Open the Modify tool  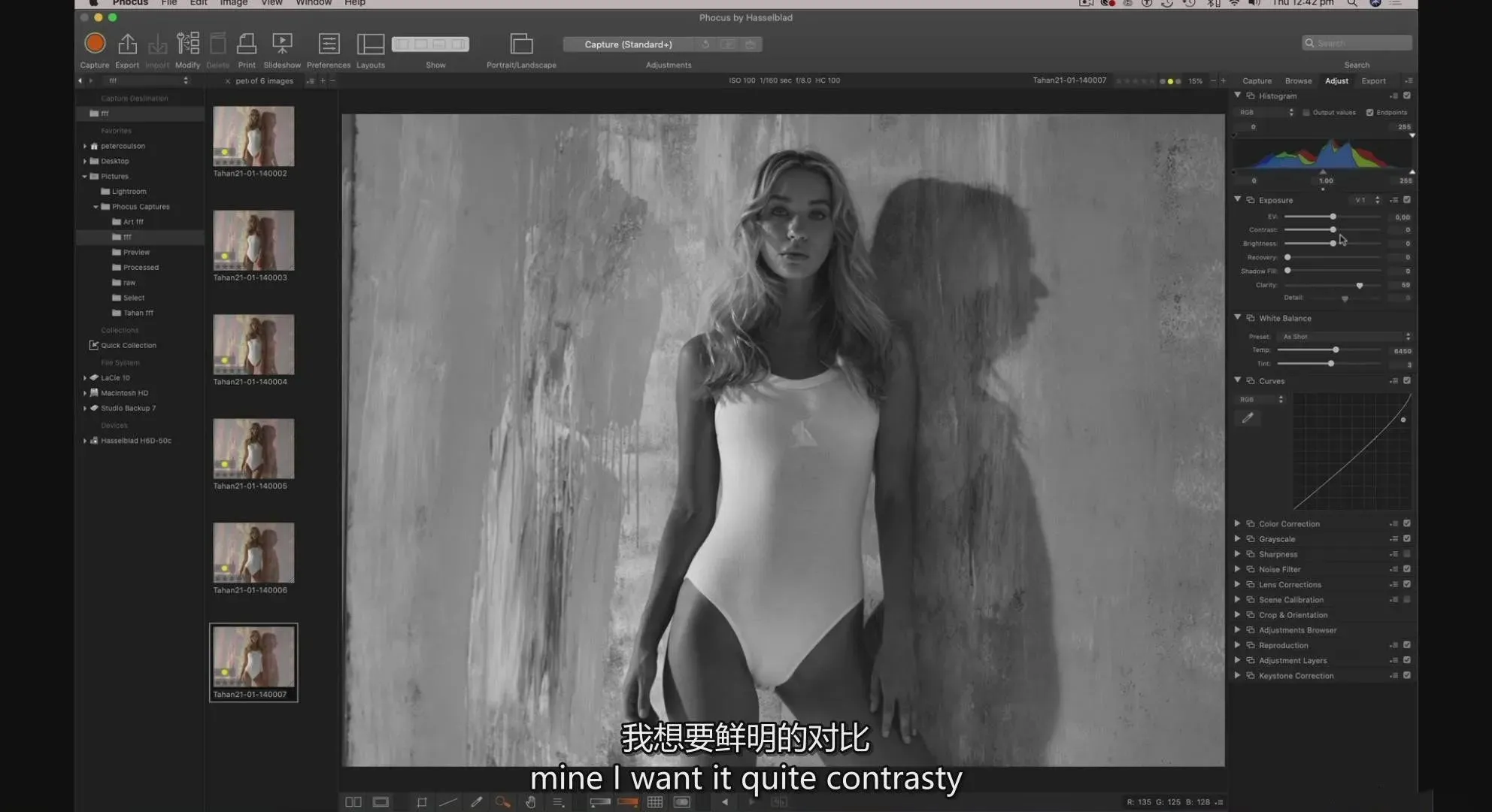pos(187,44)
